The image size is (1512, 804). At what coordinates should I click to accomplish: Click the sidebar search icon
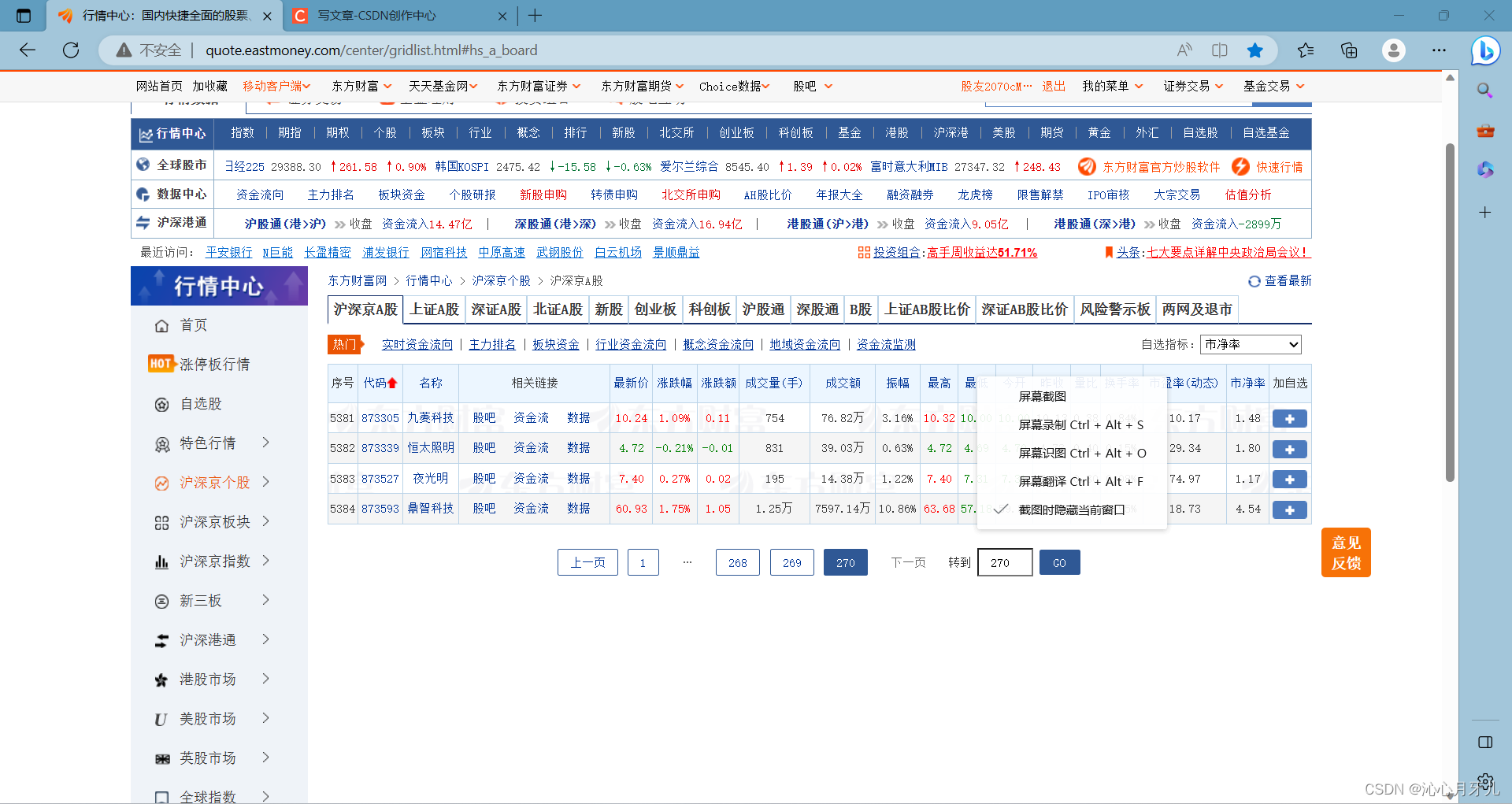coord(1485,91)
